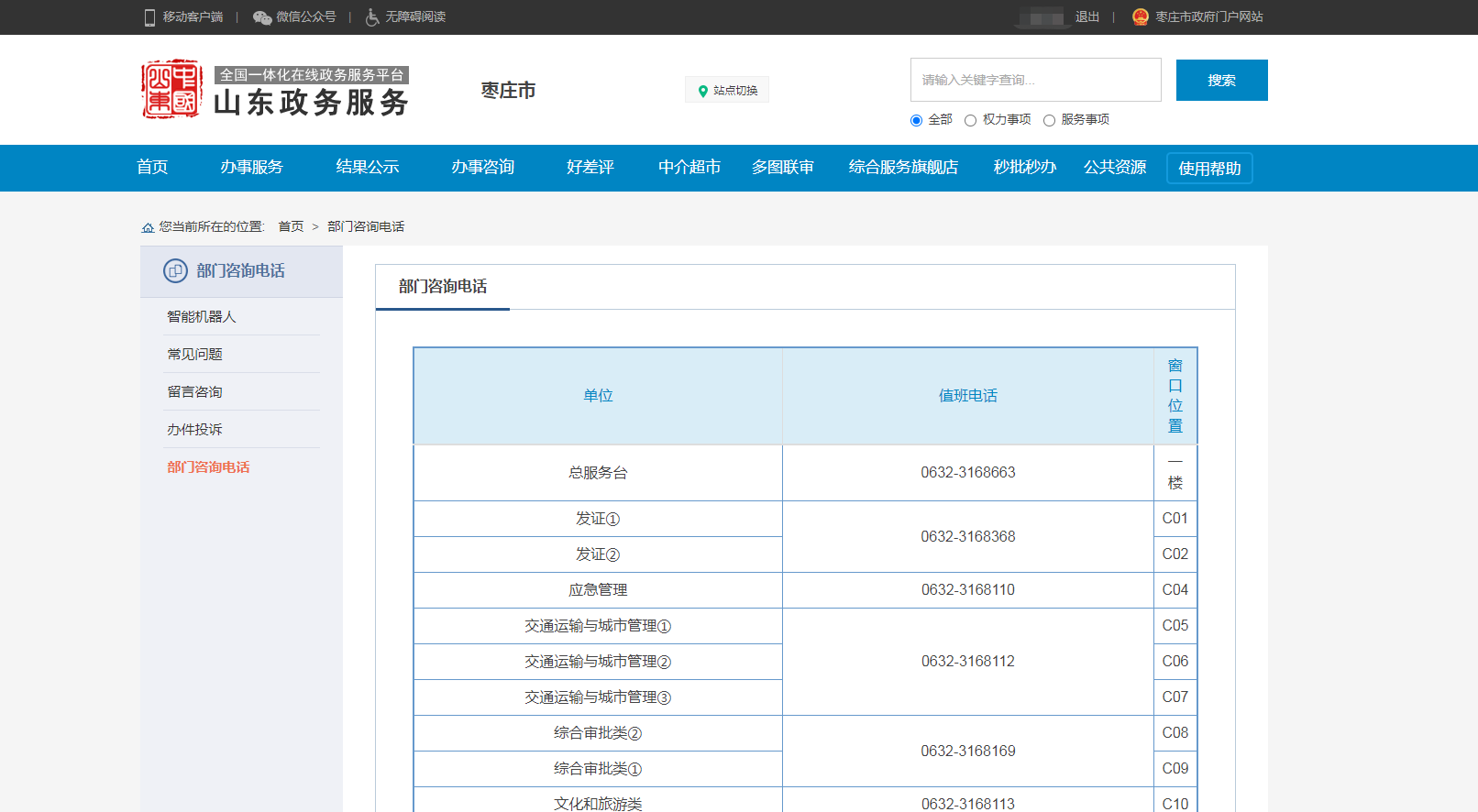The width and height of the screenshot is (1478, 812).
Task: Open the 好差评 navigation item
Action: 590,167
